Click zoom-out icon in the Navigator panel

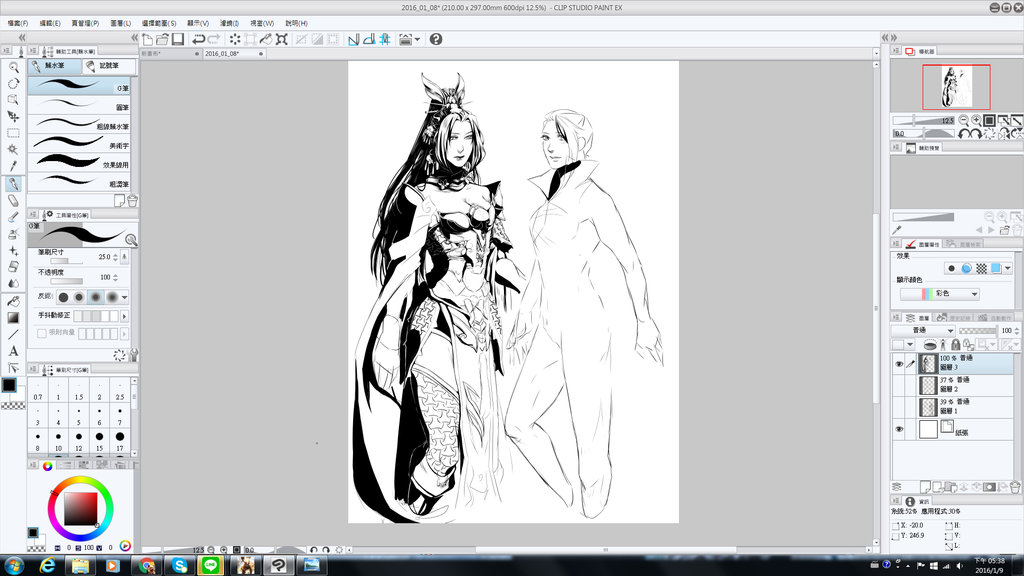click(x=963, y=120)
